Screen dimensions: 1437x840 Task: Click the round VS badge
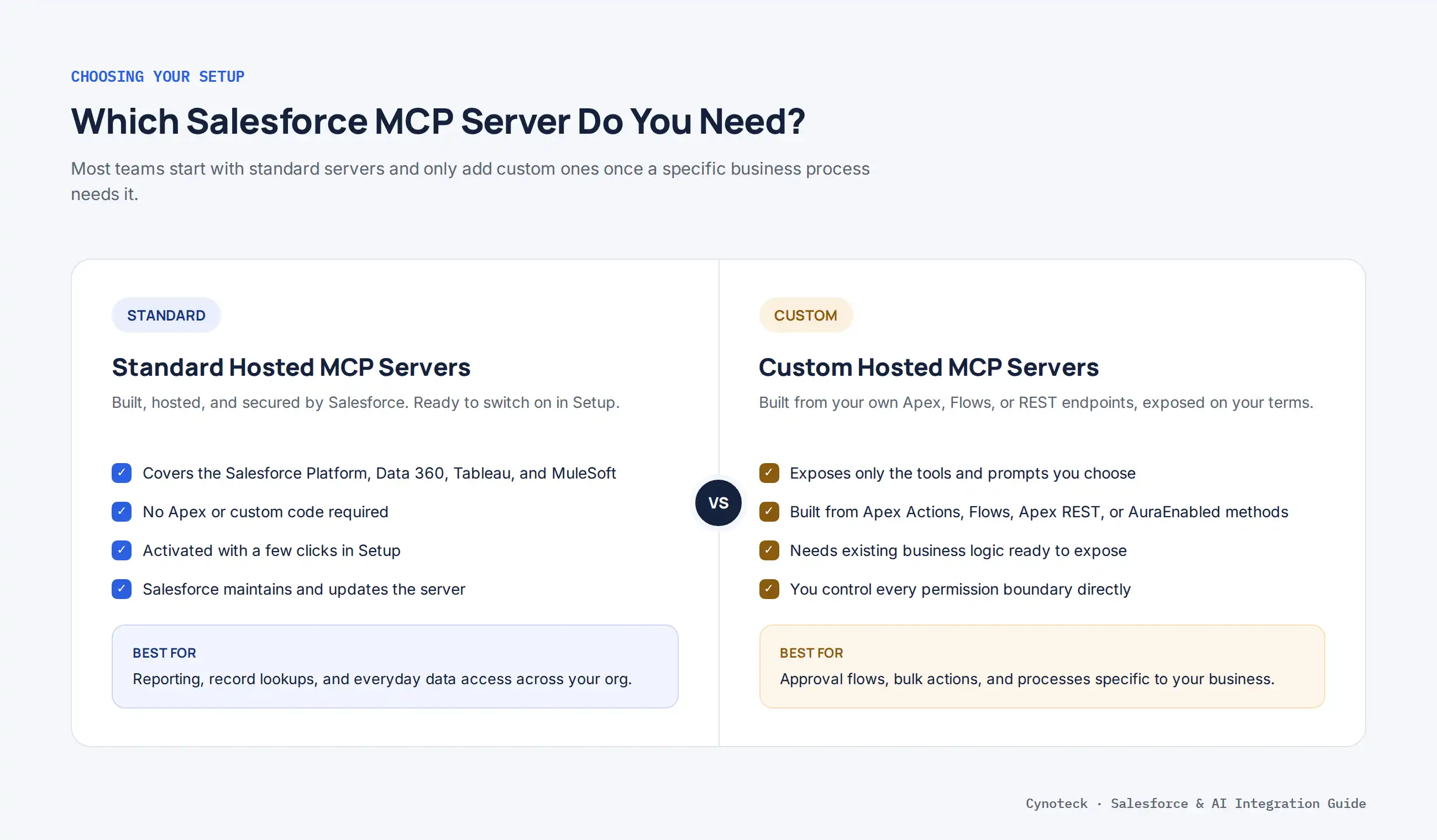point(718,503)
